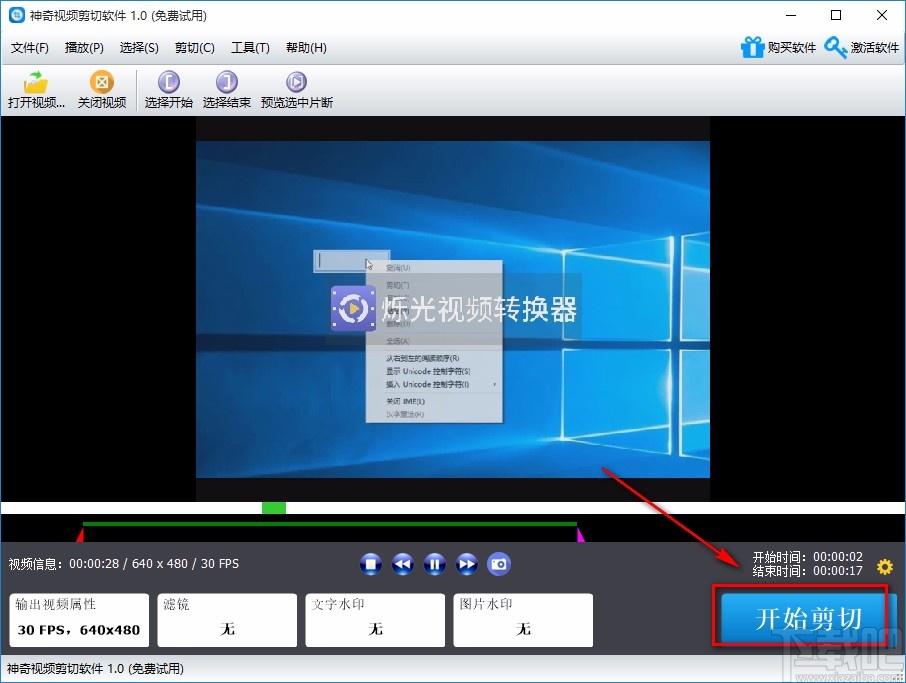Open the 选择(S) menu
This screenshot has width=906, height=683.
tap(139, 47)
